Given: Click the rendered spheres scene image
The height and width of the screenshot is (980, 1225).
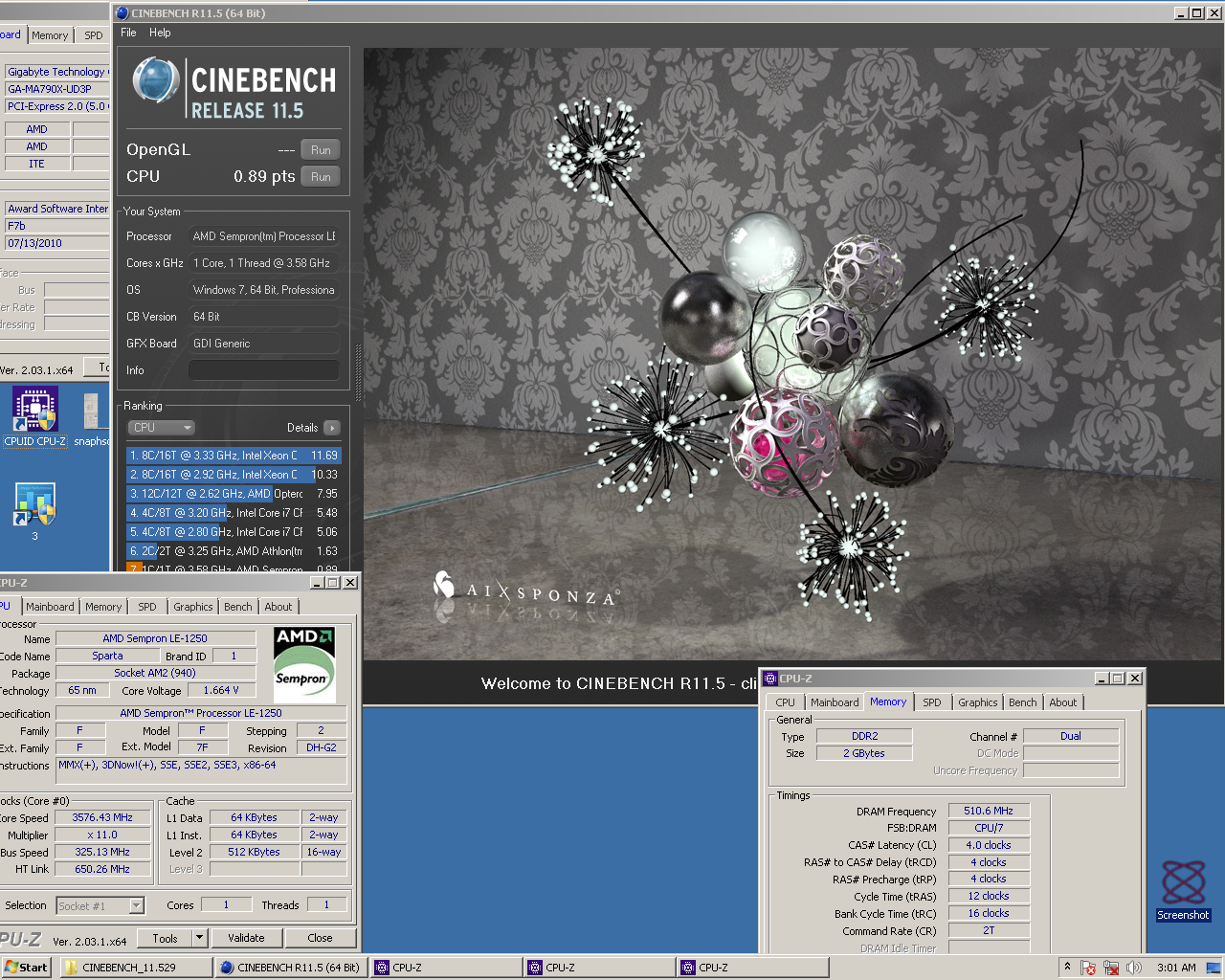Looking at the screenshot, I should click(793, 354).
